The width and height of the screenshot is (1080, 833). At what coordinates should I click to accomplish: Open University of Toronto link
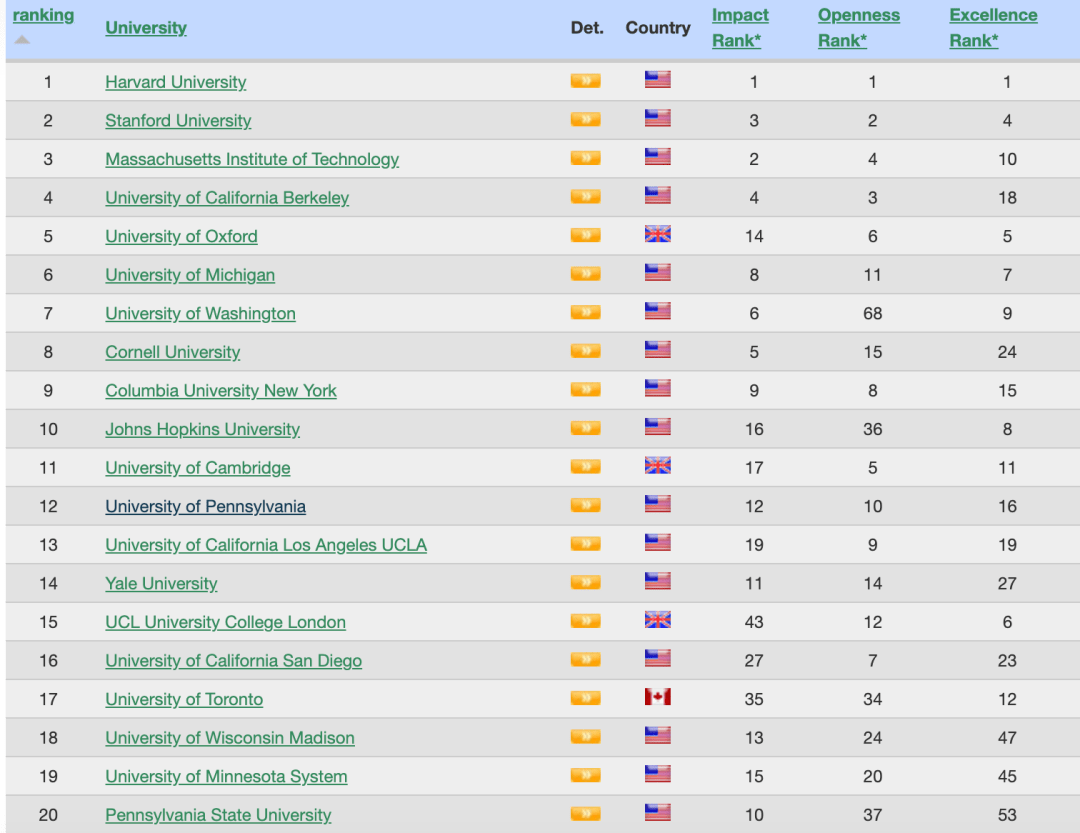click(x=184, y=699)
